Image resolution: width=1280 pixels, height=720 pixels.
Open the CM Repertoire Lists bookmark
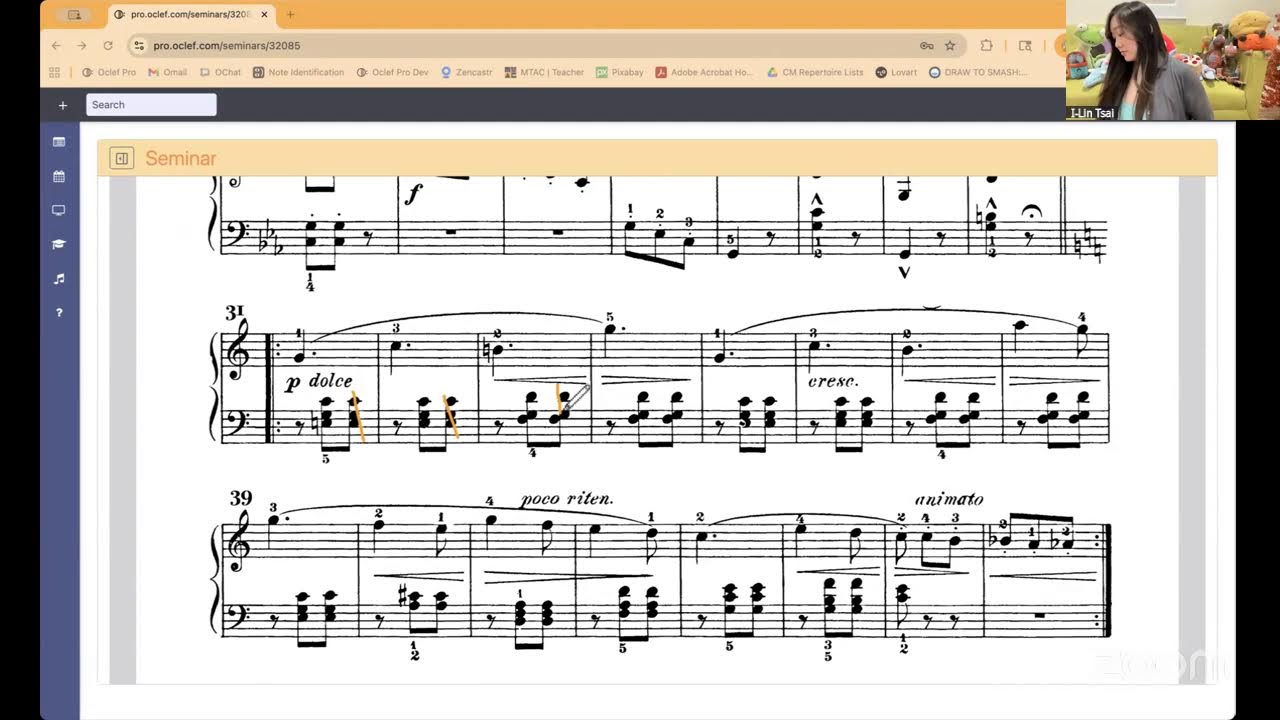point(815,72)
